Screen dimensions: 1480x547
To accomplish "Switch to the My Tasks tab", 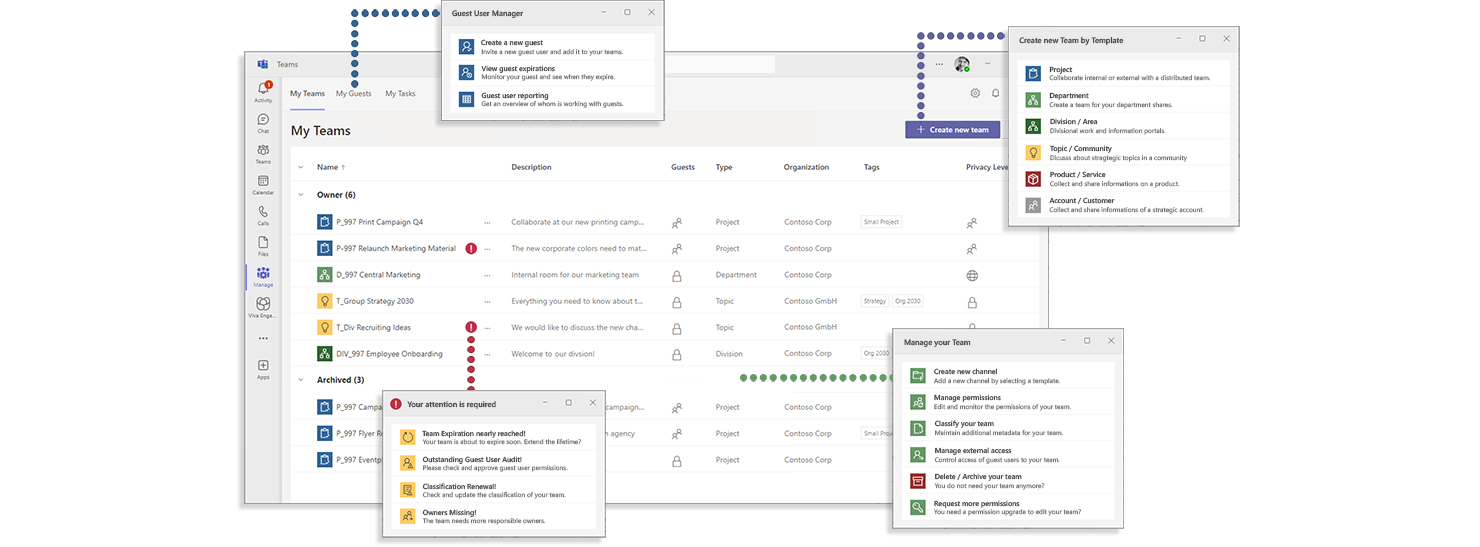I will pyautogui.click(x=400, y=93).
